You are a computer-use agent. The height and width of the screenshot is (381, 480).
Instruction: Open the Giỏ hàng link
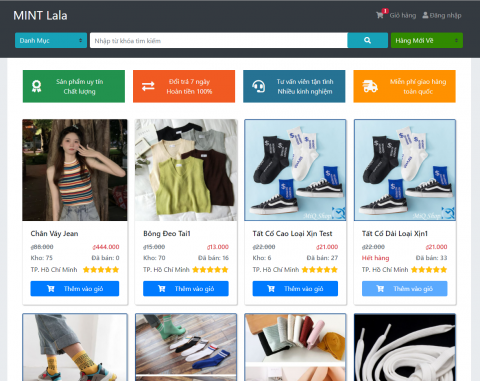click(403, 15)
